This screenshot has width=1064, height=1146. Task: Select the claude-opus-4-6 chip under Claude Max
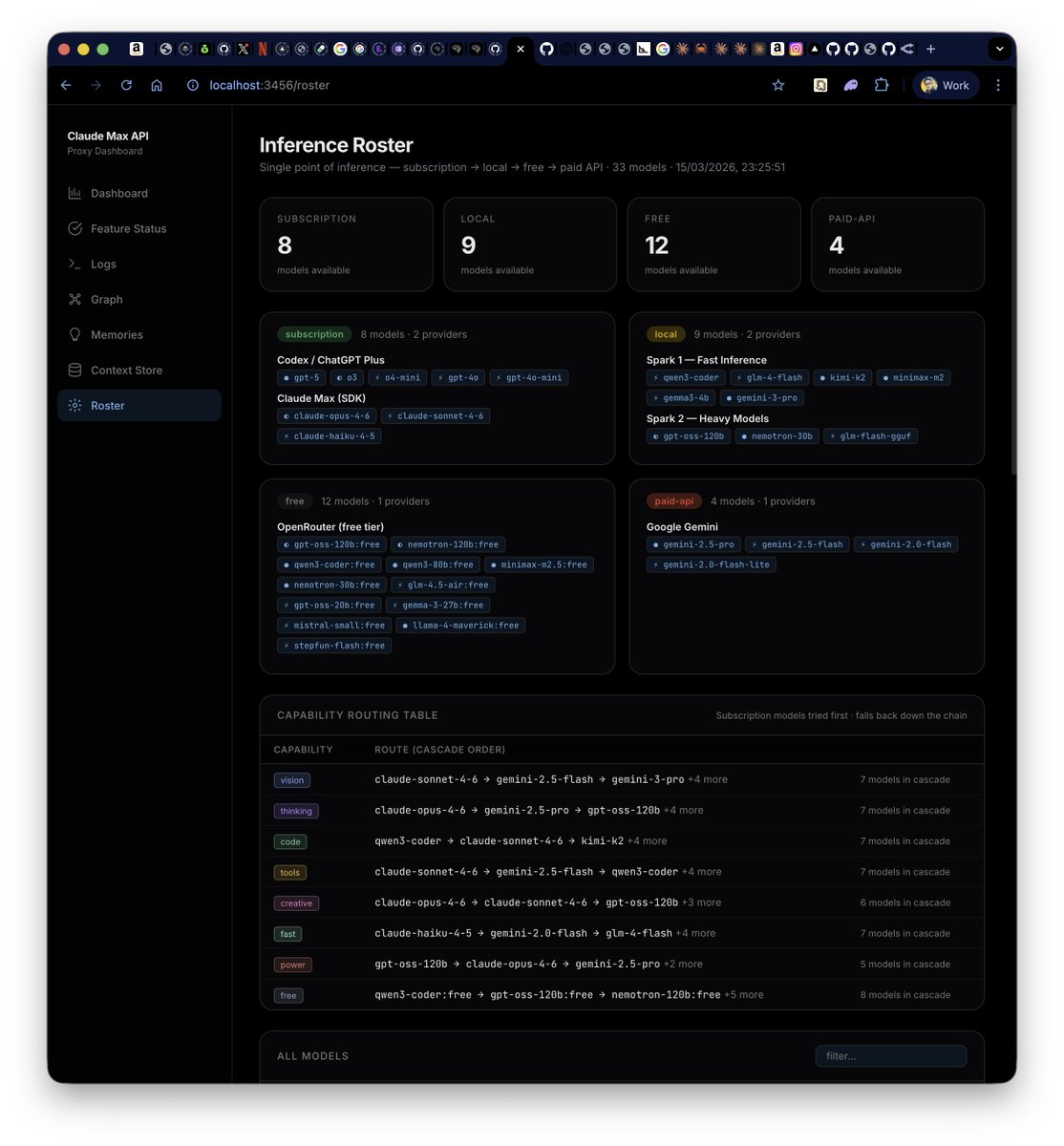(327, 416)
